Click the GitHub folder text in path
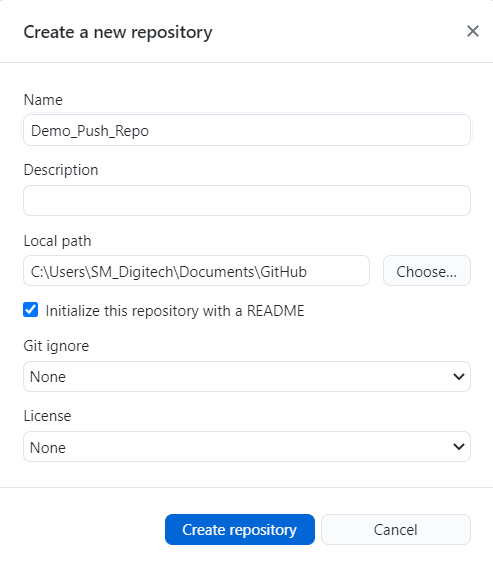This screenshot has height=568, width=493. 283,272
